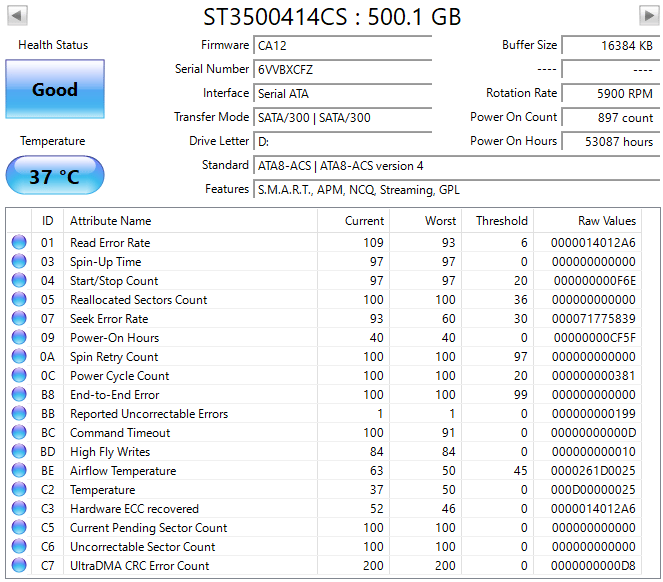Select the Read Error Rate attribute name
This screenshot has width=663, height=582.
click(x=110, y=243)
